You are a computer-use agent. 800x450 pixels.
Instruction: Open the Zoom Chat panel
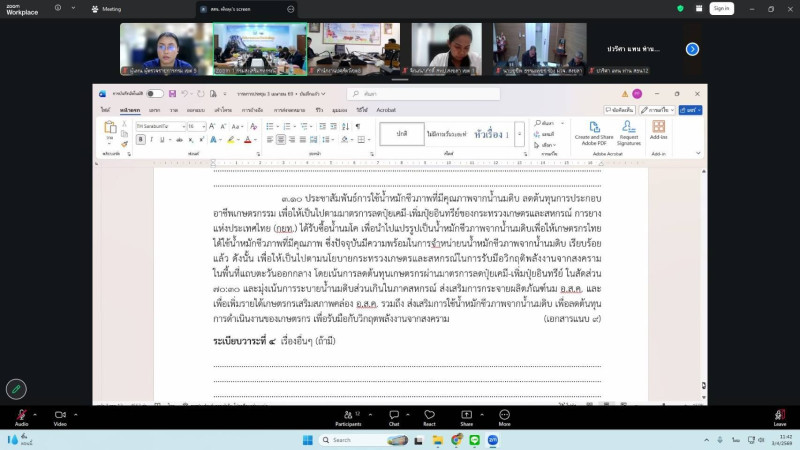(x=393, y=415)
